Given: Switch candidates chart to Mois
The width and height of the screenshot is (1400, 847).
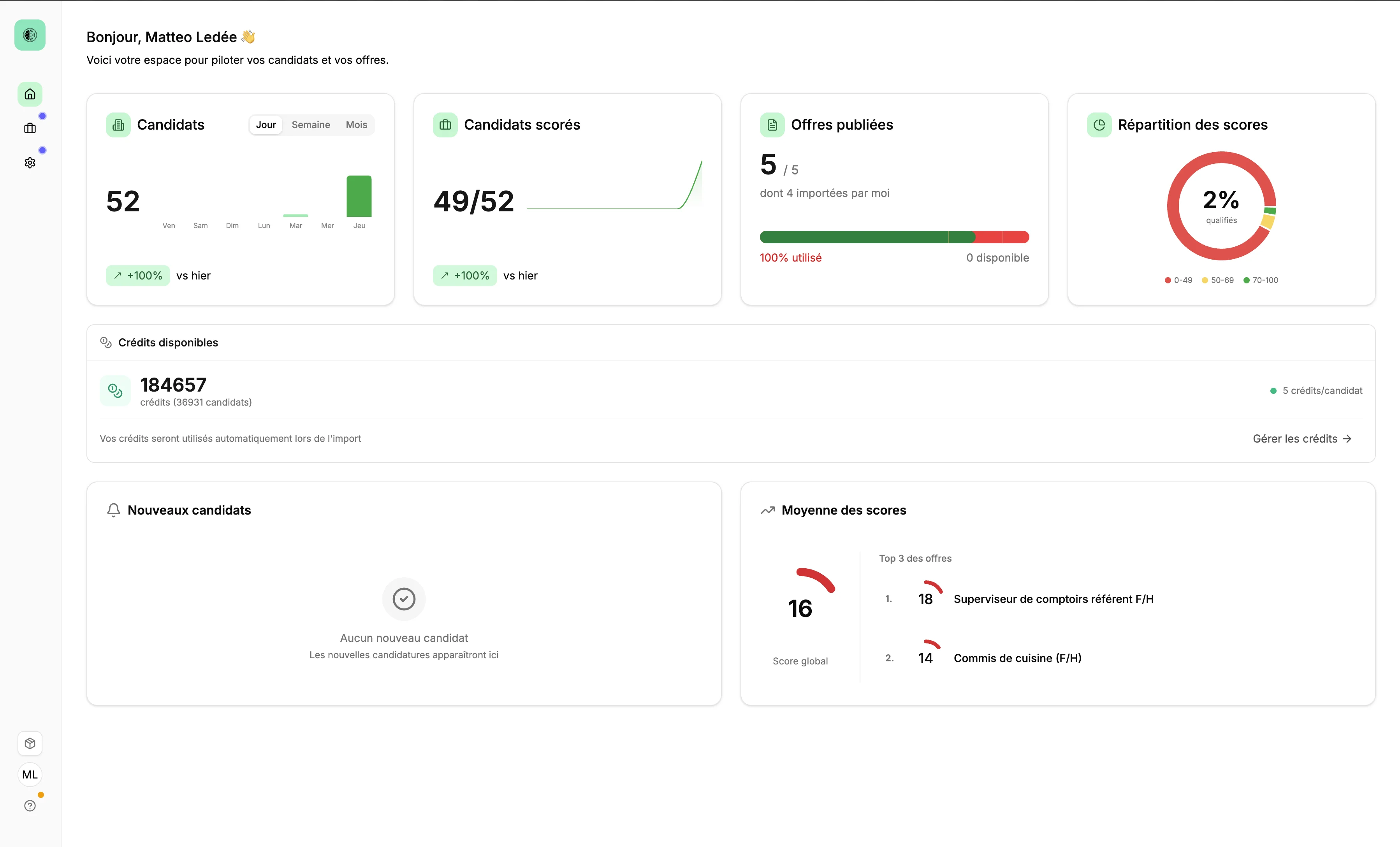Looking at the screenshot, I should pyautogui.click(x=356, y=125).
